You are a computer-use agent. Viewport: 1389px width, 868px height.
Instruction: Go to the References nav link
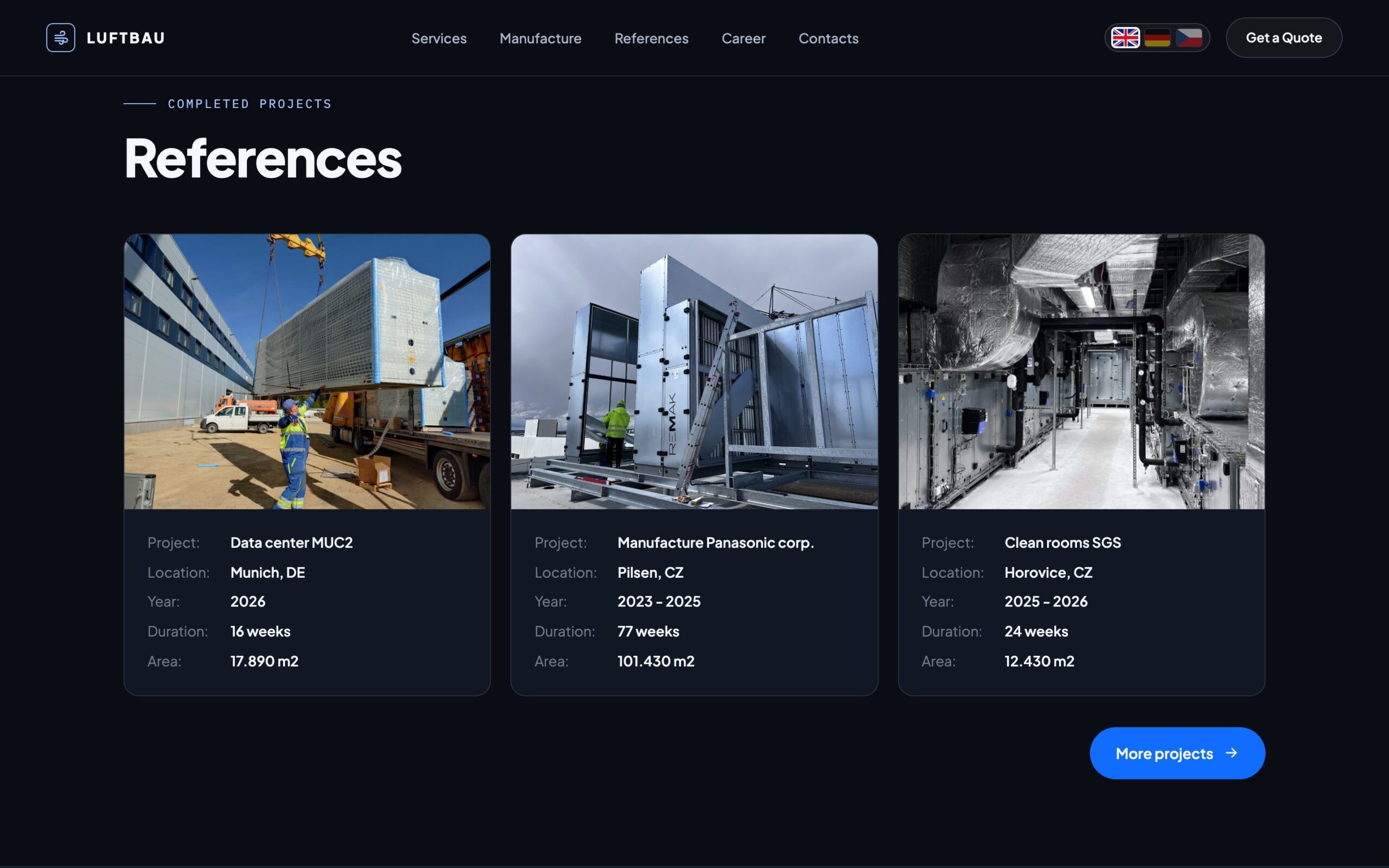[652, 39]
